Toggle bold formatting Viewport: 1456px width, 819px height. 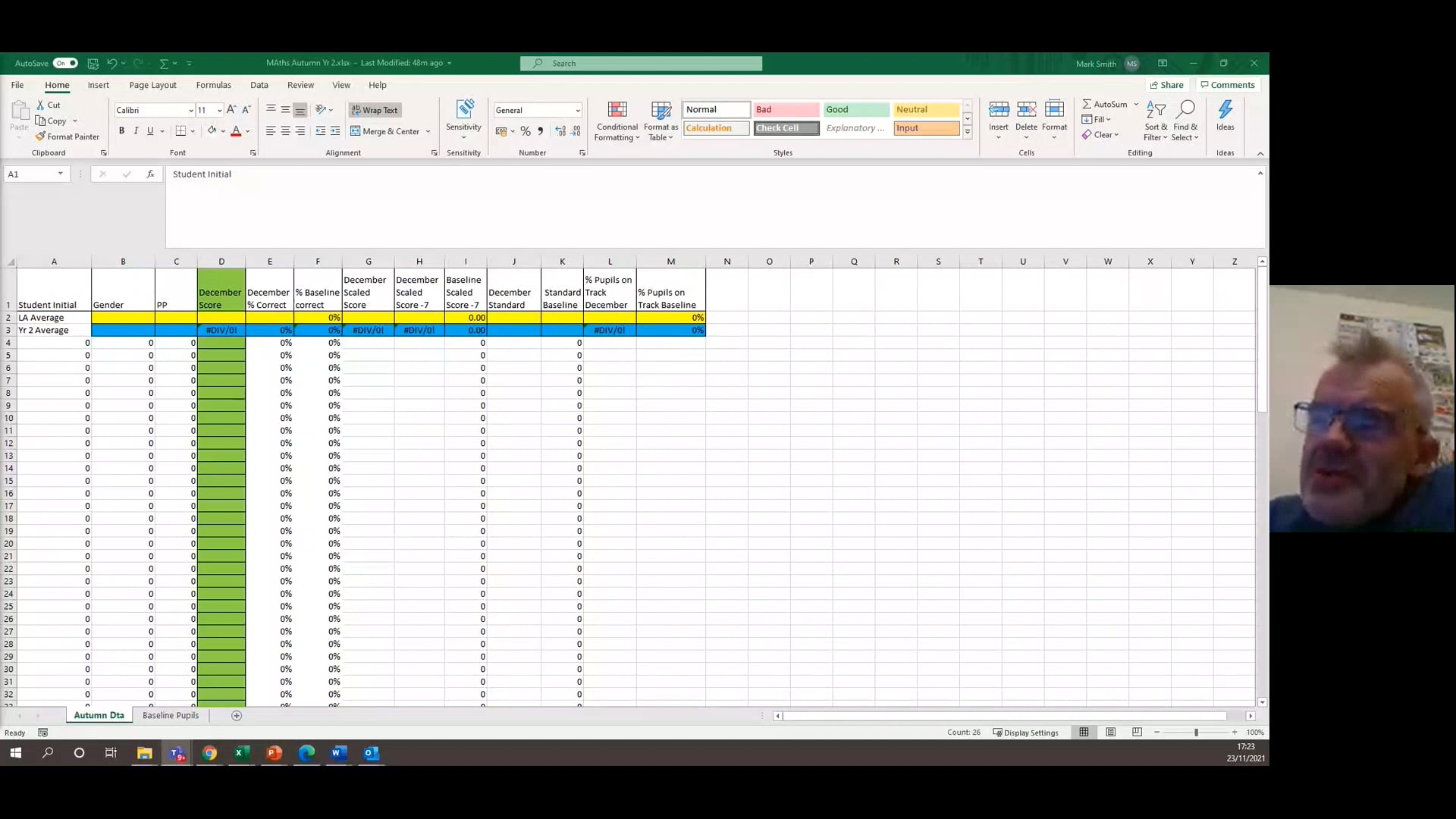[121, 130]
